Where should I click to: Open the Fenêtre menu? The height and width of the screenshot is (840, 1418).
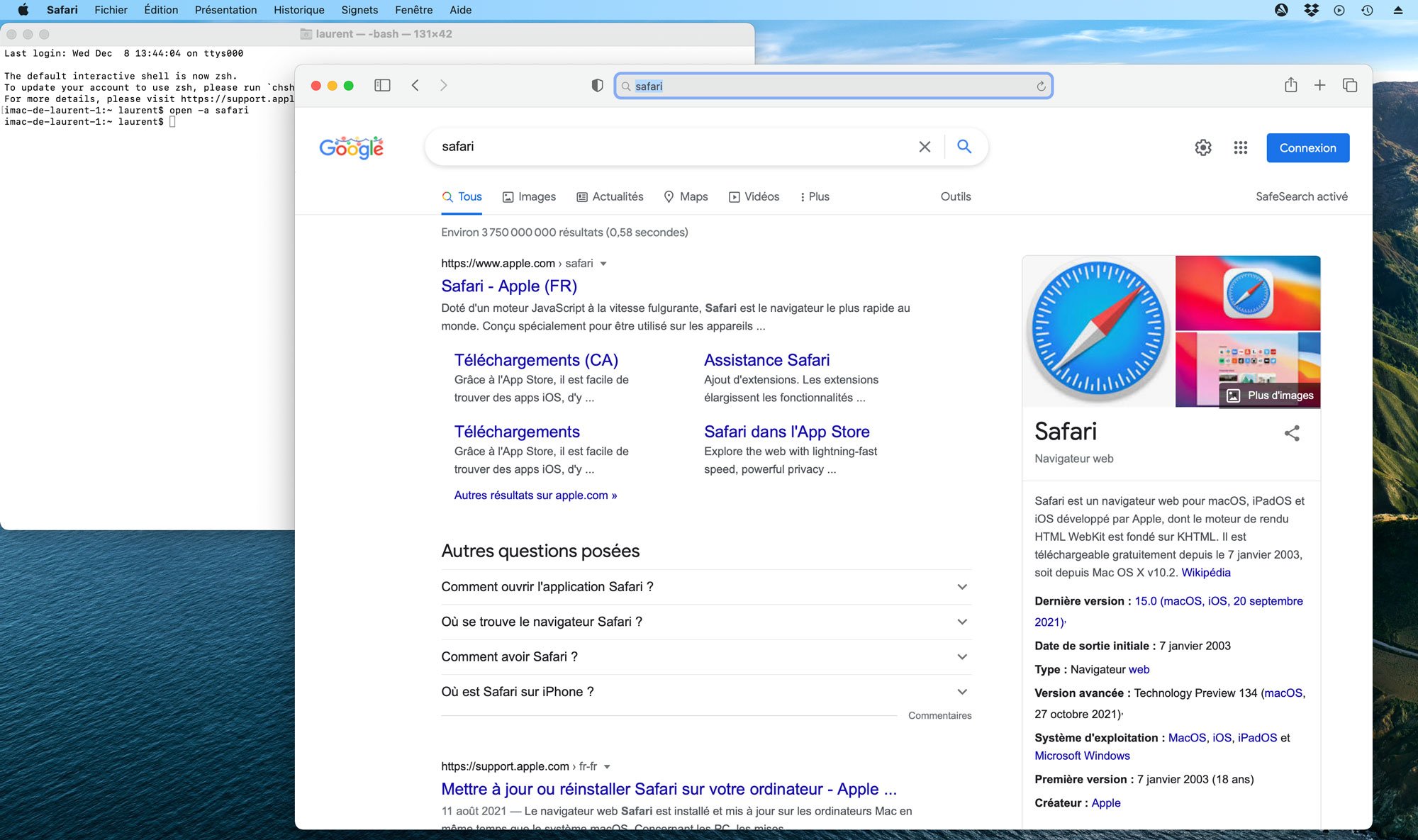coord(414,10)
